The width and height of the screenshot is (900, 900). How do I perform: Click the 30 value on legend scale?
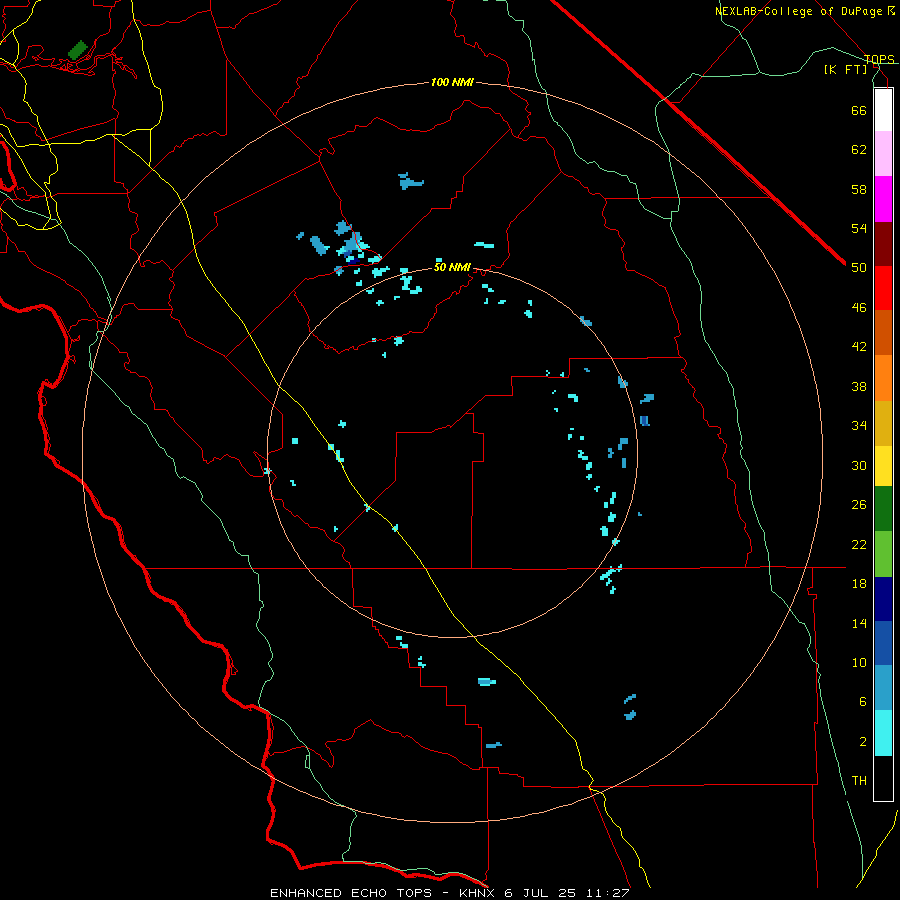click(x=859, y=465)
